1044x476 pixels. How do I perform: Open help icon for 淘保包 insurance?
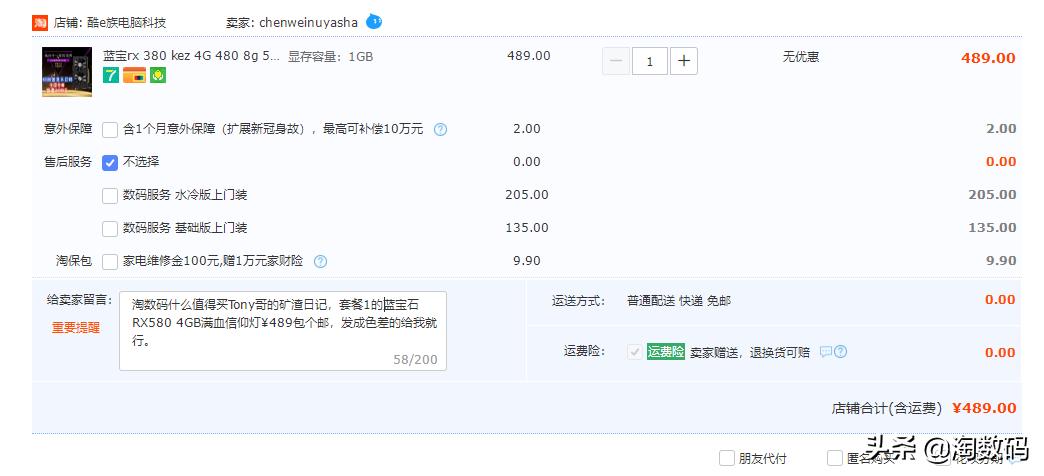pos(320,262)
